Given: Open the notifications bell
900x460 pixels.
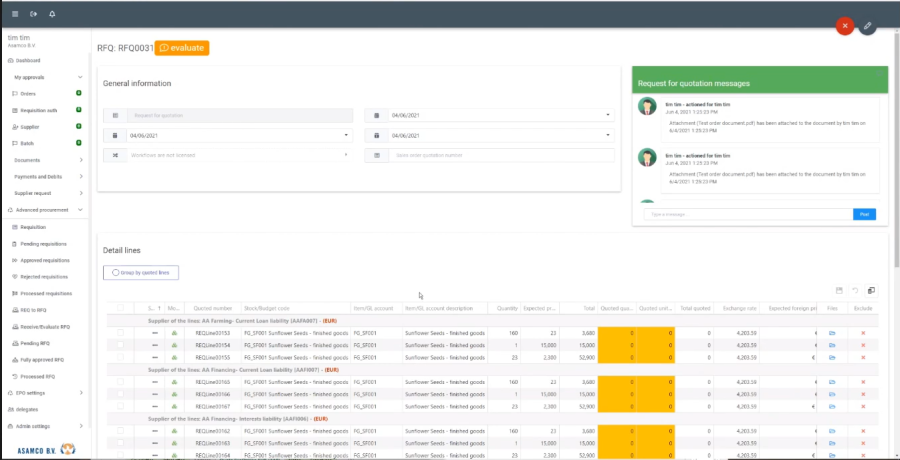Looking at the screenshot, I should (52, 14).
